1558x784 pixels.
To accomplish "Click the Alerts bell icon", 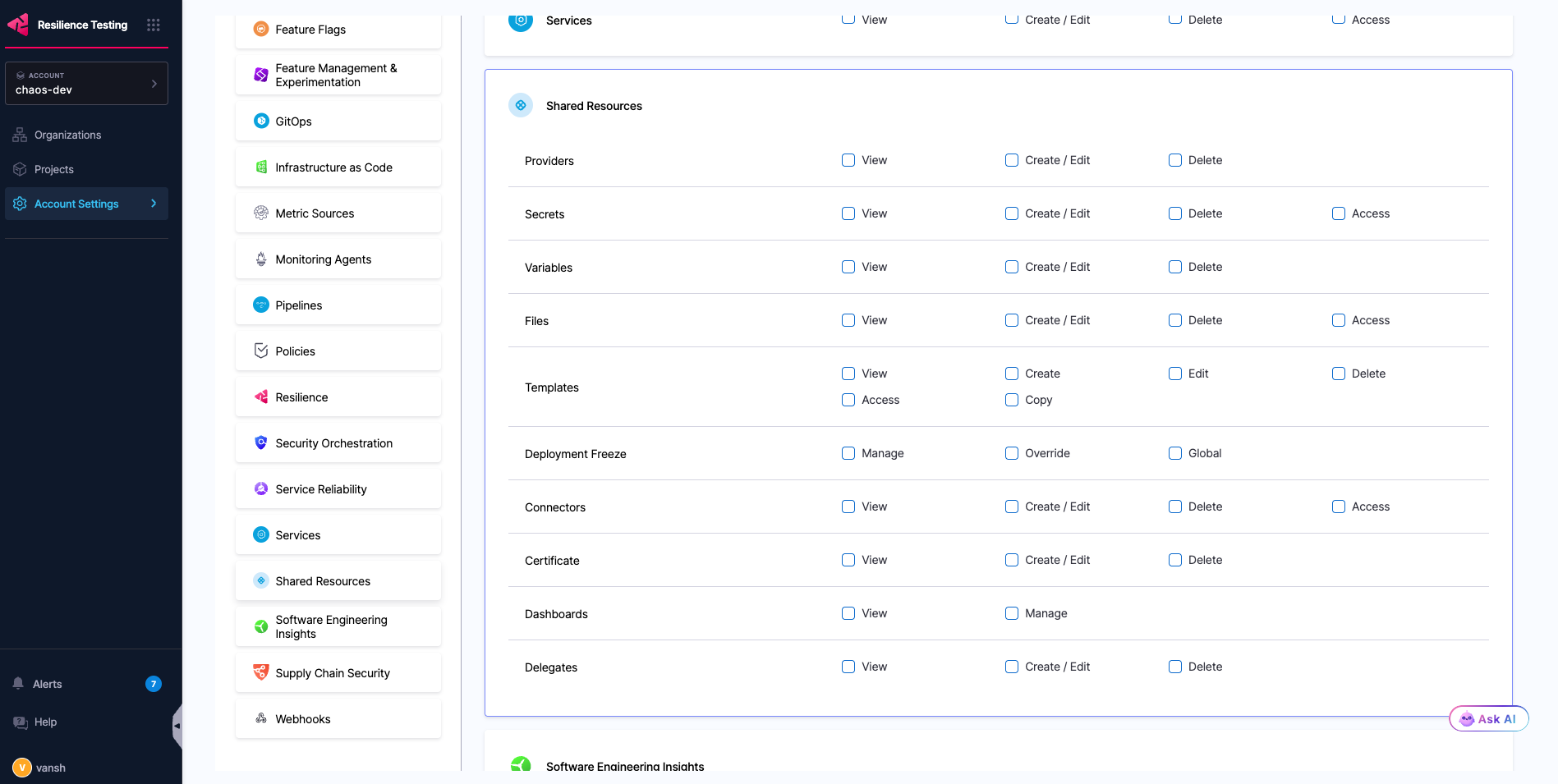I will point(18,683).
